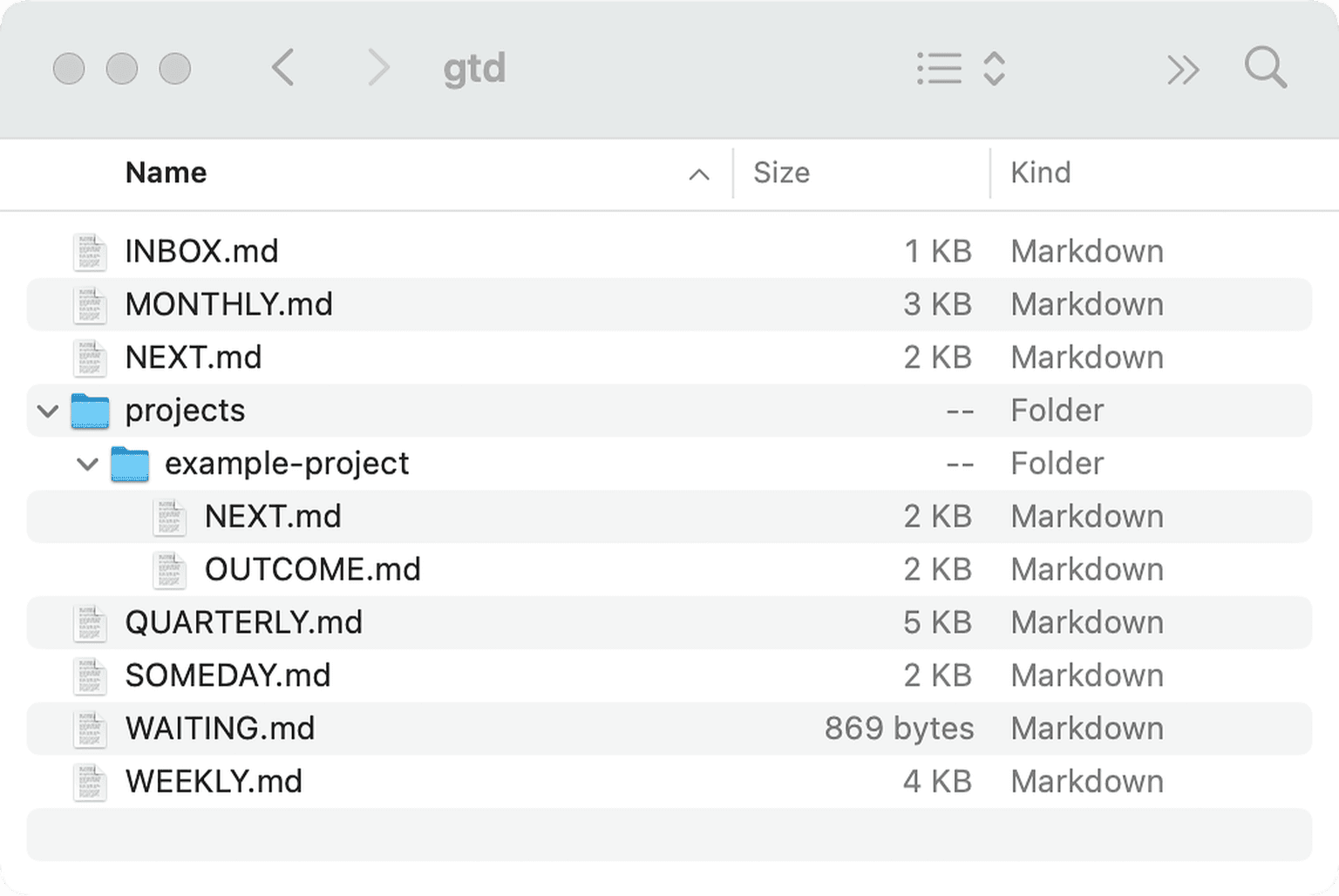Image resolution: width=1339 pixels, height=896 pixels.
Task: Click the MONTHLY.md file icon
Action: click(90, 304)
